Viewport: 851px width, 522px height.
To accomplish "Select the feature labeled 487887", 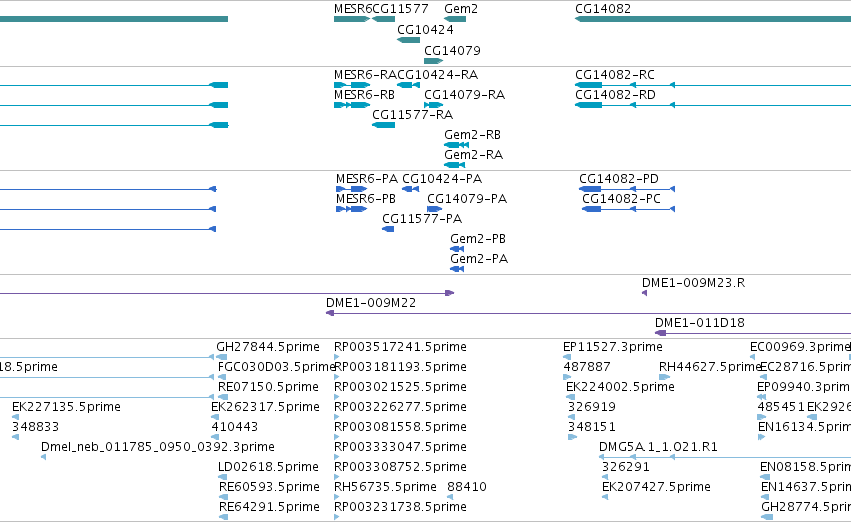I will (587, 367).
